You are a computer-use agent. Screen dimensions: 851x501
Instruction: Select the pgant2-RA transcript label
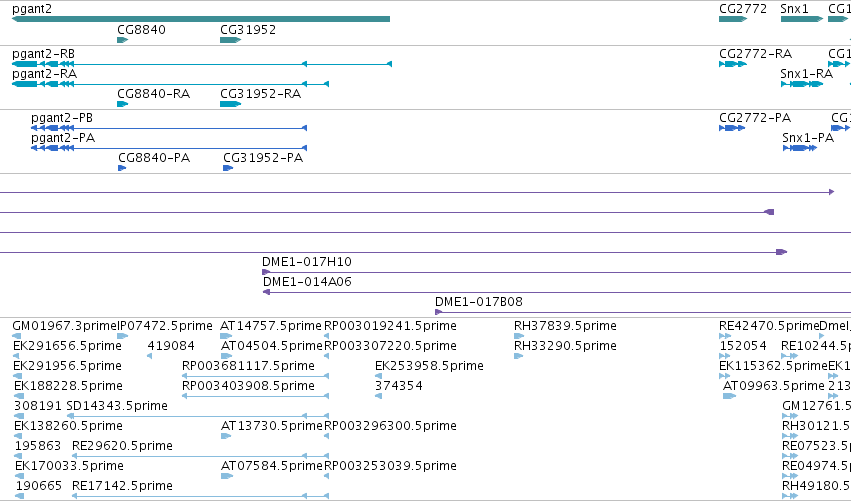point(45,74)
